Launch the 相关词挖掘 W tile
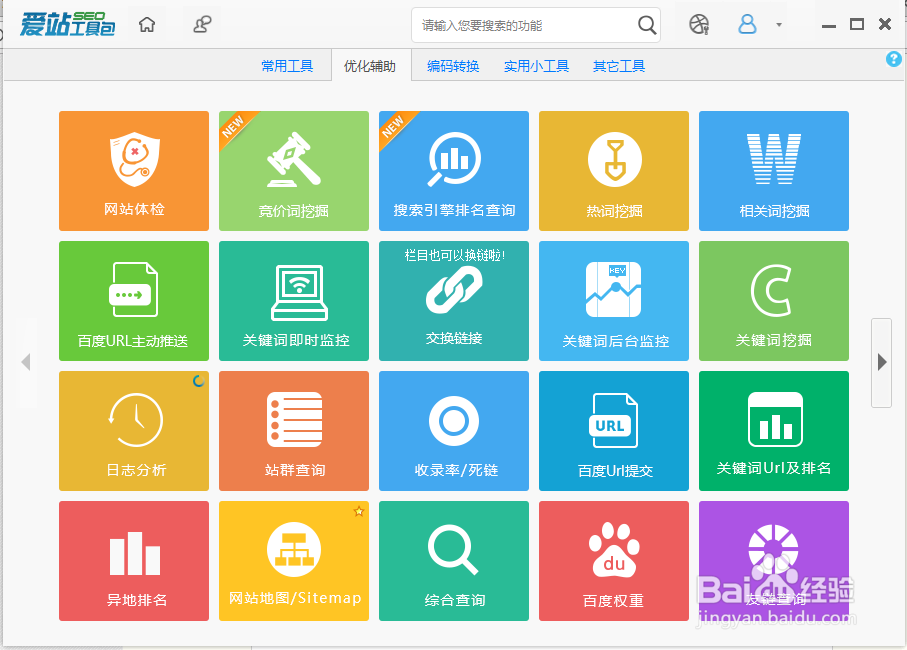This screenshot has height=650, width=907. point(774,171)
